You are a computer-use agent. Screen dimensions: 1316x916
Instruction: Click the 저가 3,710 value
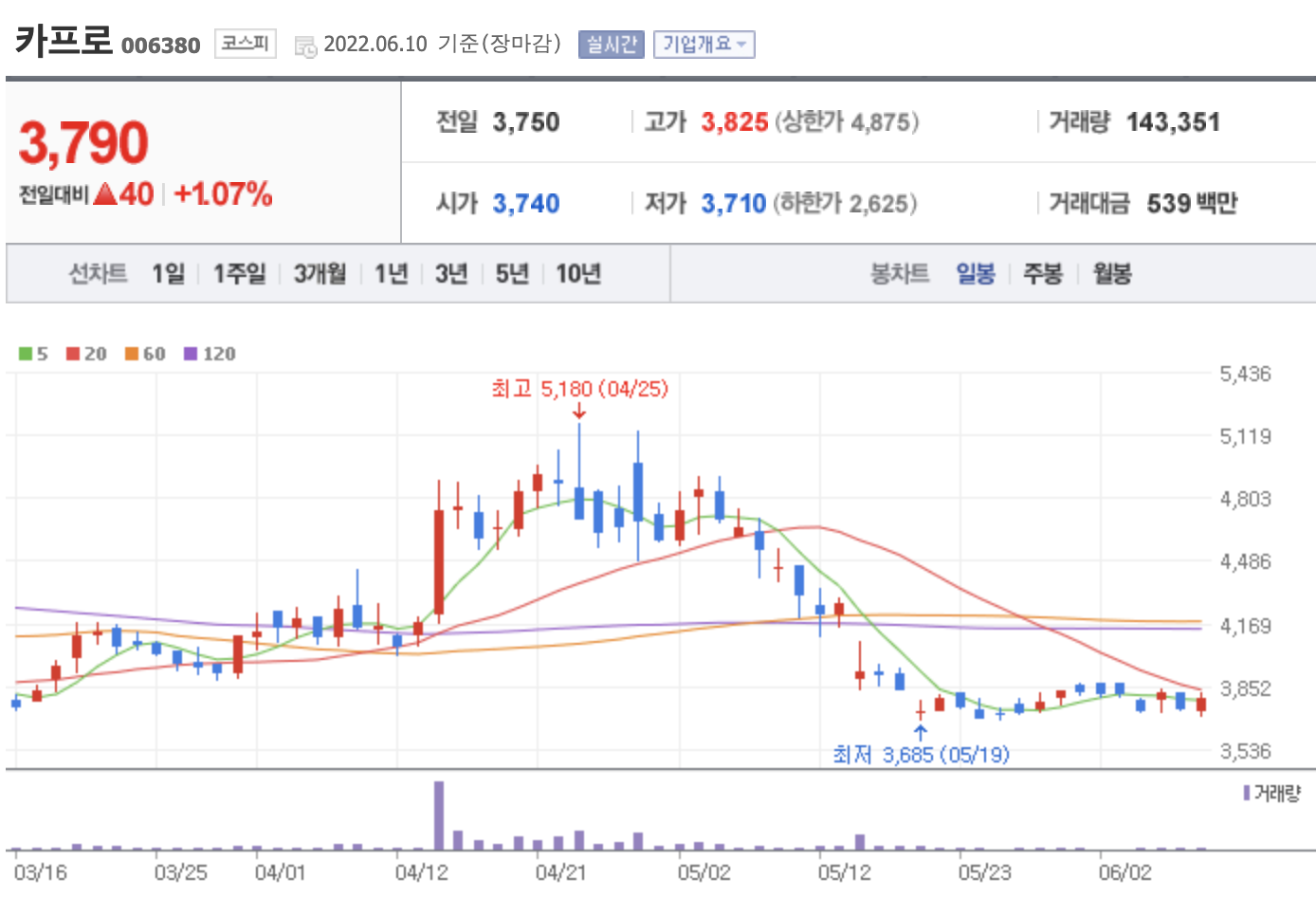(x=733, y=204)
